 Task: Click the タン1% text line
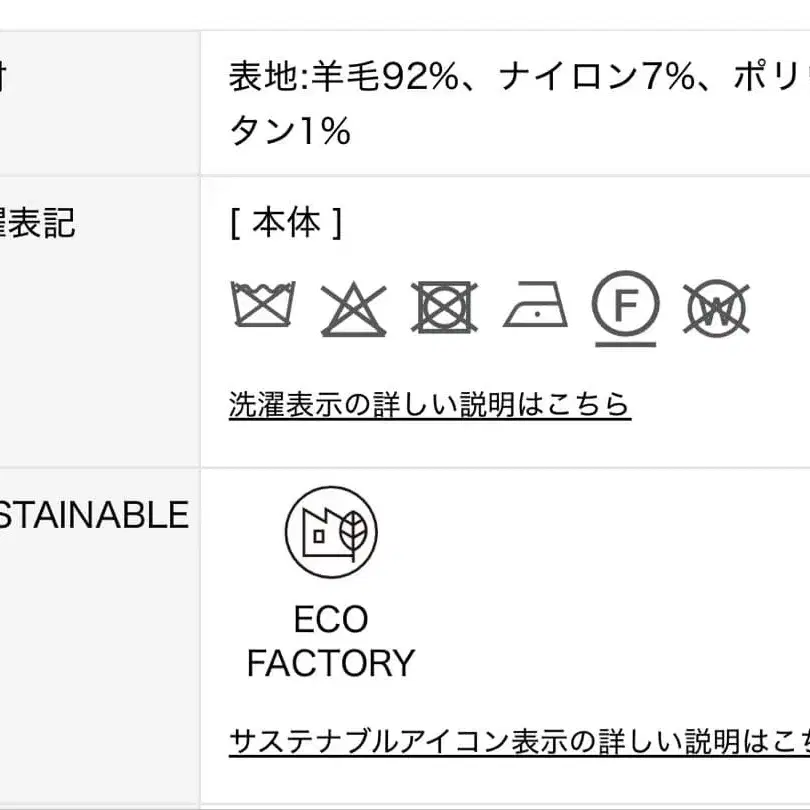click(290, 131)
